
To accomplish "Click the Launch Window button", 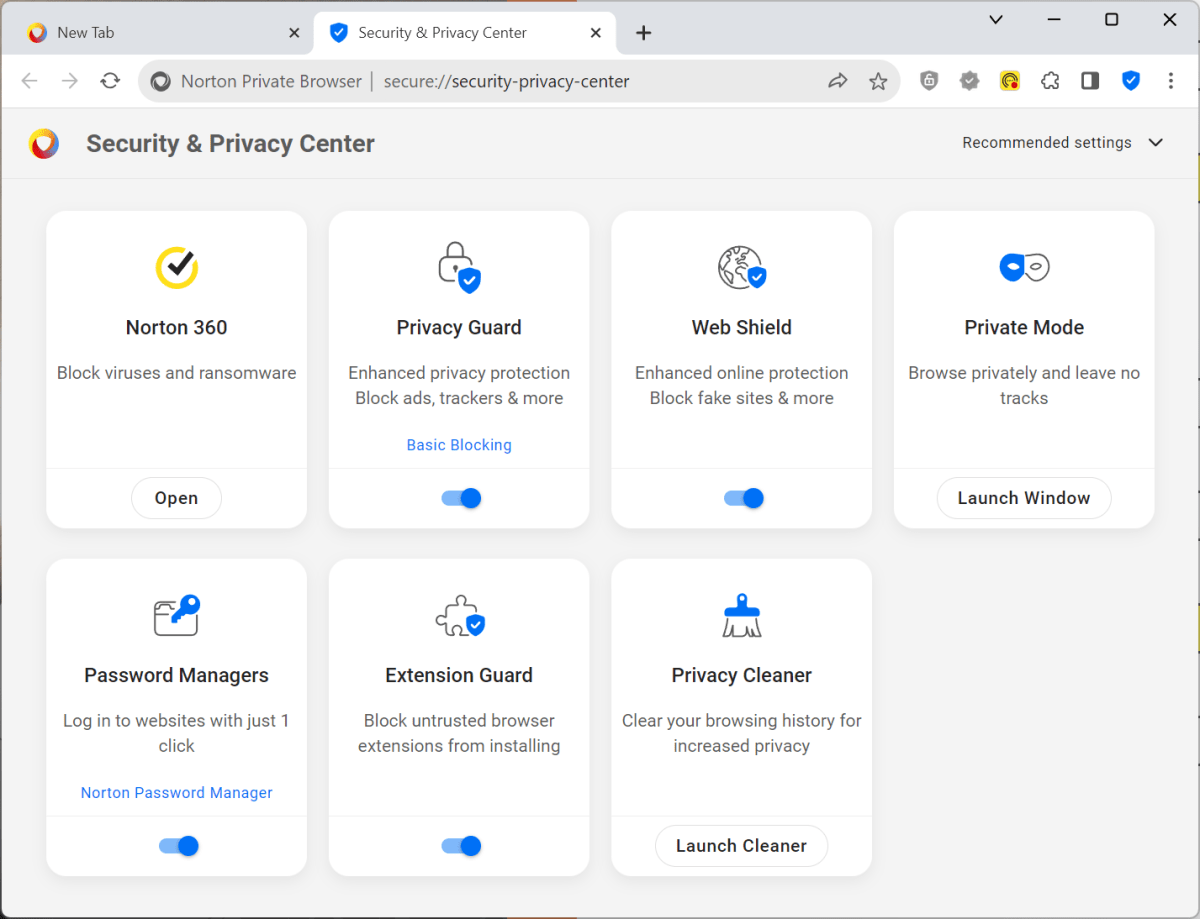I will [1024, 498].
